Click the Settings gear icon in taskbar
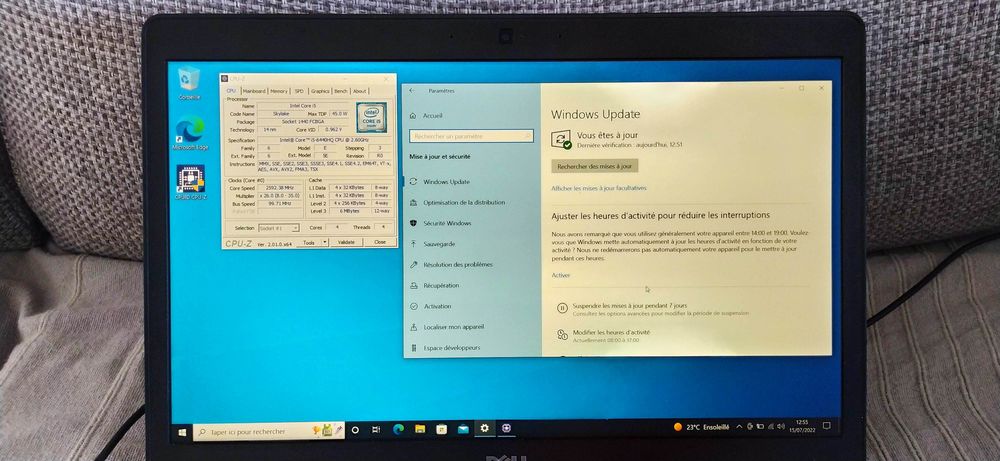Screen dimensions: 1000x461 coord(485,428)
